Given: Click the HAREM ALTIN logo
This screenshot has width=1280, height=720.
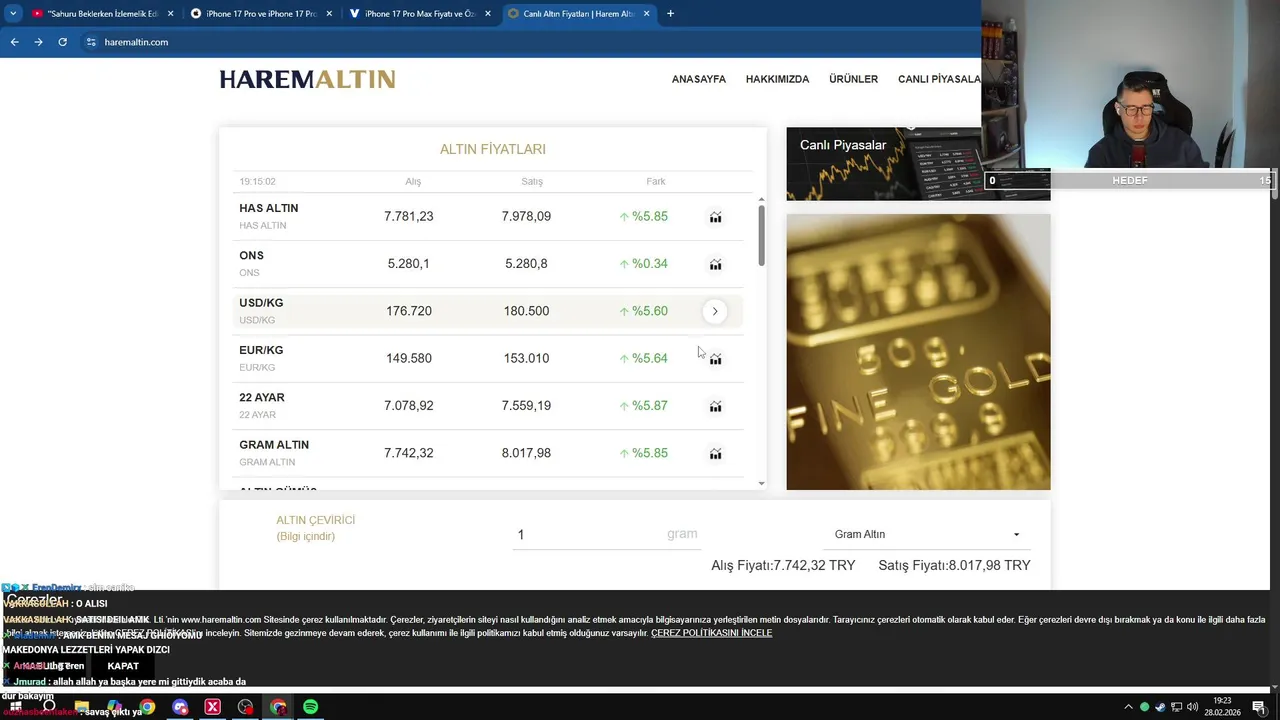Looking at the screenshot, I should (307, 79).
